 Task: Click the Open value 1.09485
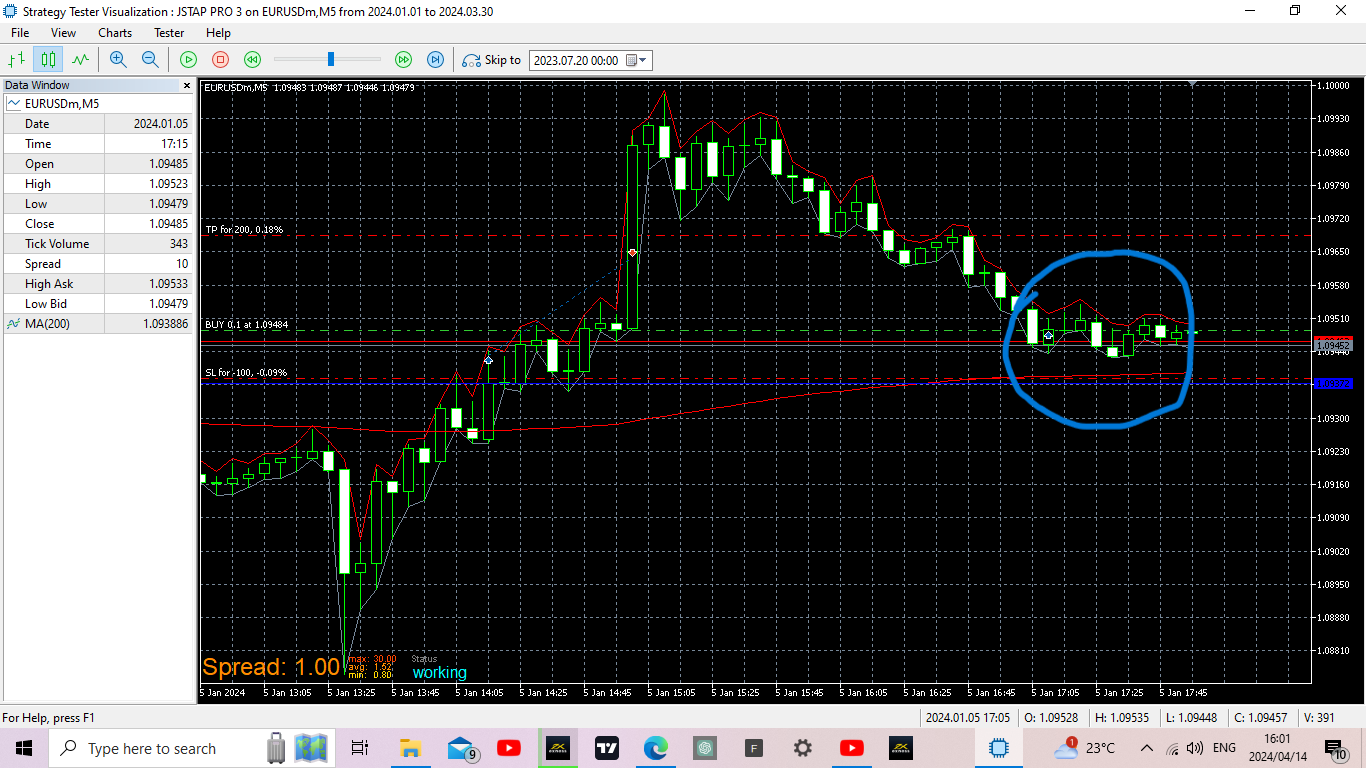168,164
